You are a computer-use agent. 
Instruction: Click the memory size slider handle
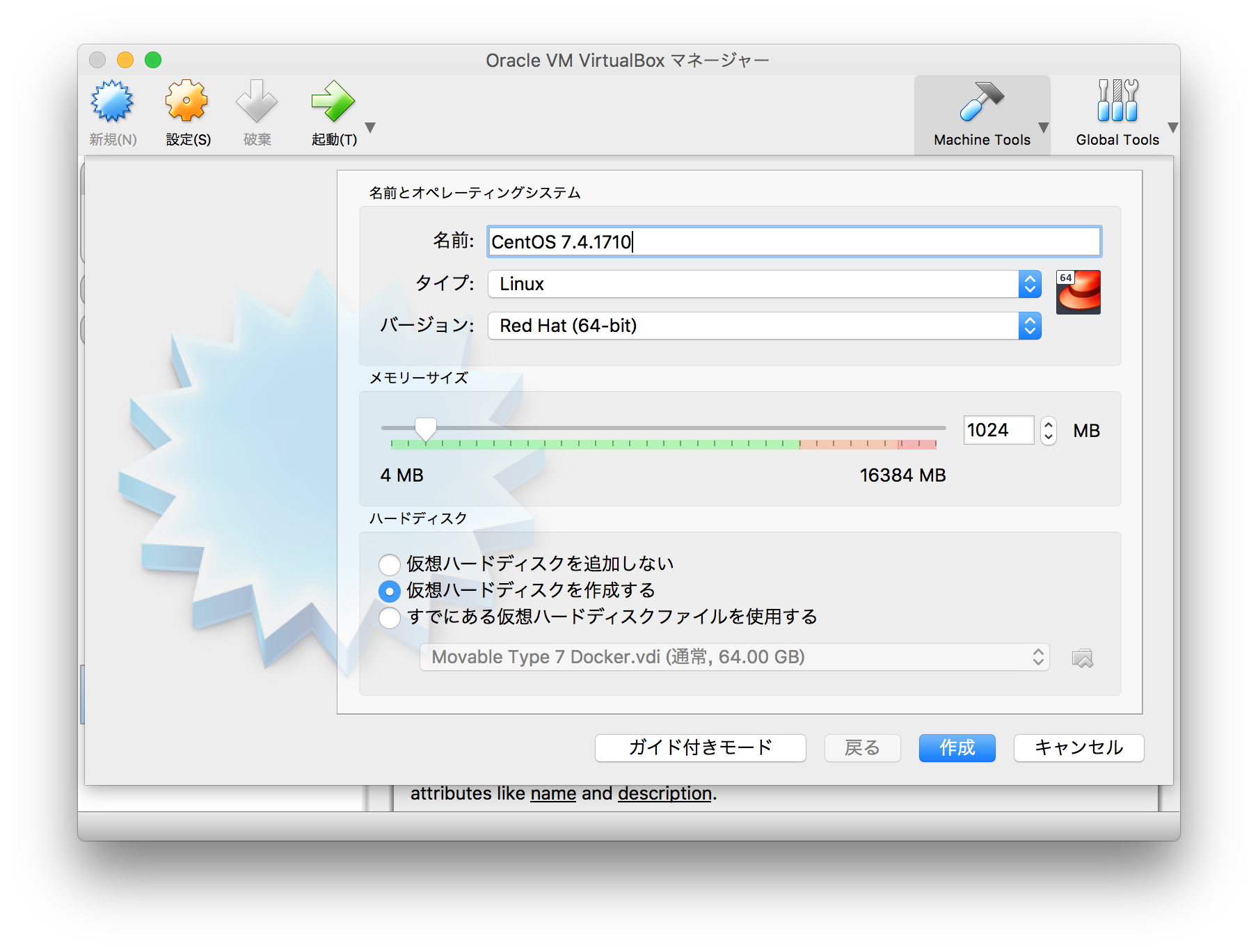[425, 429]
